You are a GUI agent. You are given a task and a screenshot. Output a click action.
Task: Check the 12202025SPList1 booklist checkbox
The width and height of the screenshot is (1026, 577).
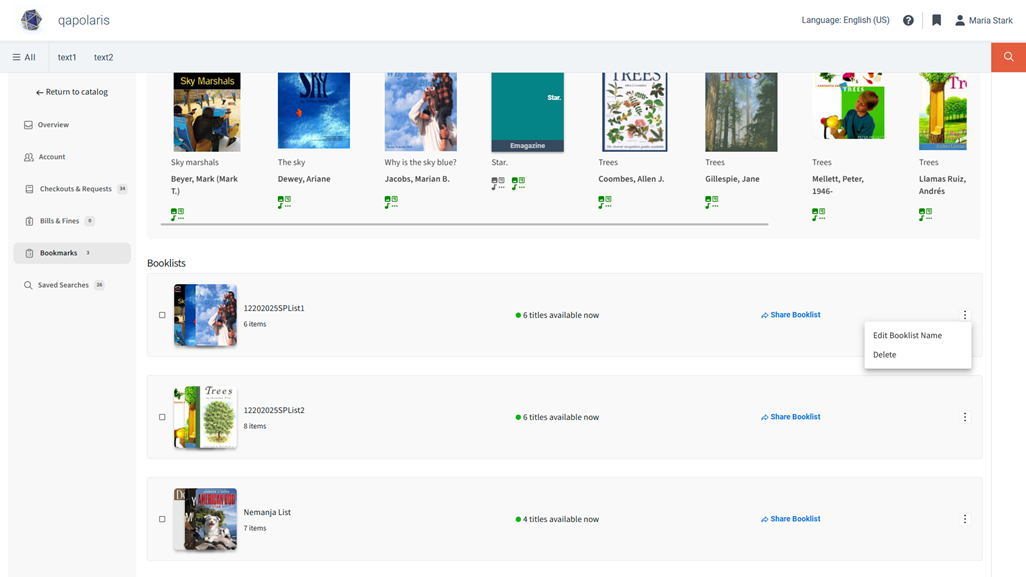point(162,315)
